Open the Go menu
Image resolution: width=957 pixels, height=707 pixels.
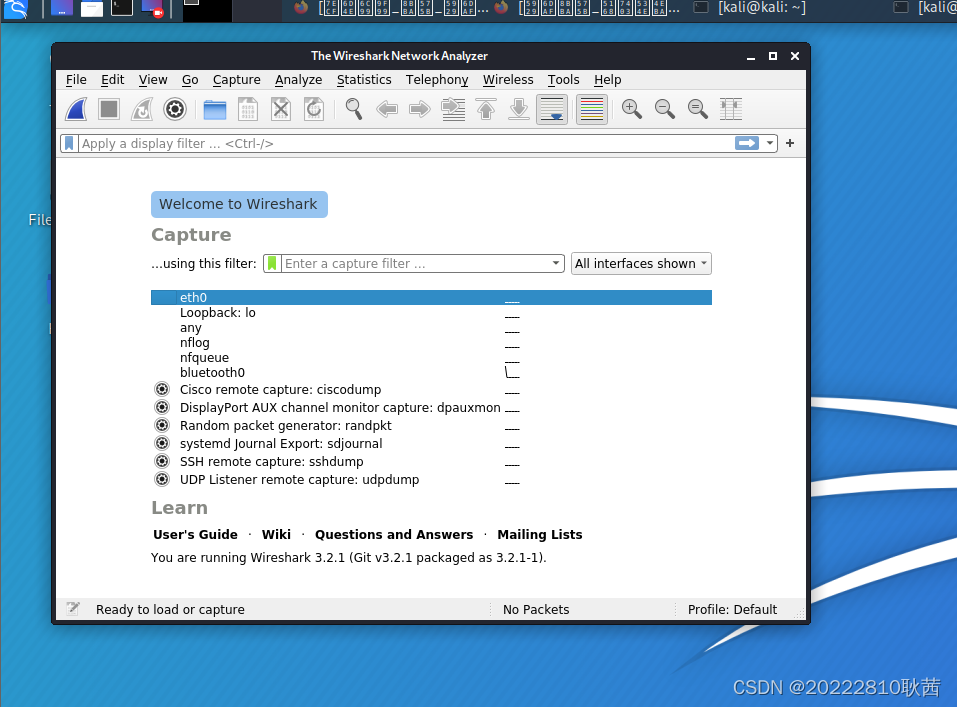point(190,80)
